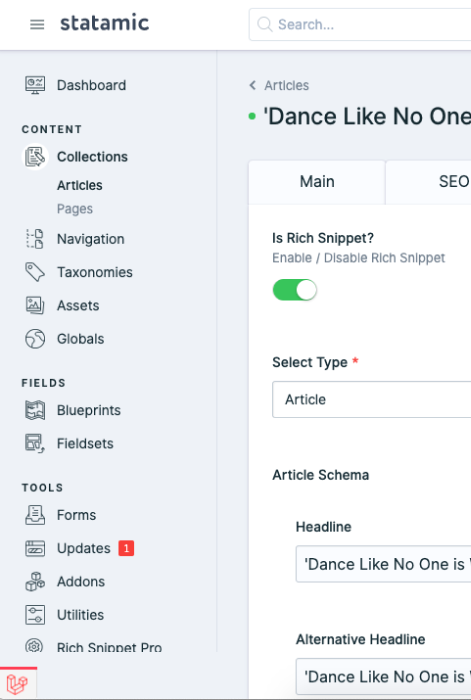Disable the Is Rich Snippet toggle
The image size is (471, 700).
295,290
